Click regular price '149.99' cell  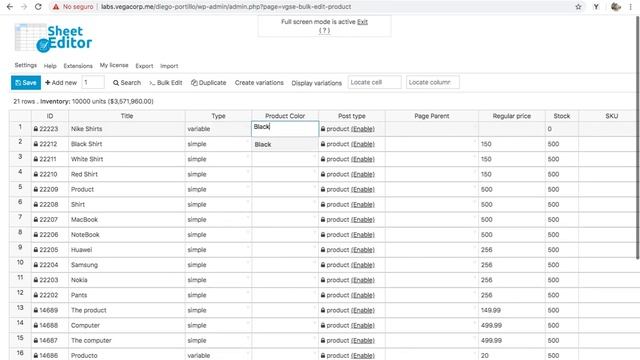(x=512, y=310)
